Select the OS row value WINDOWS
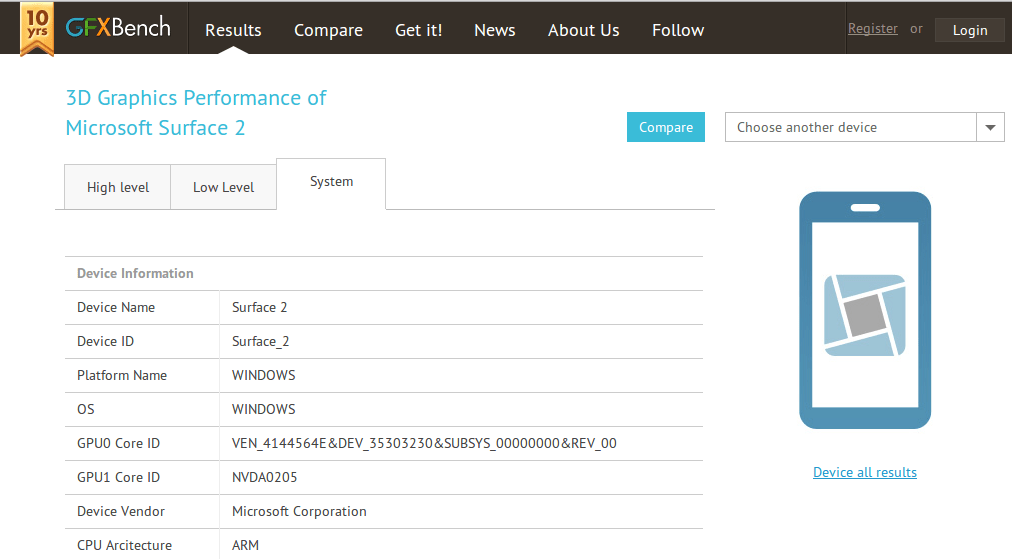This screenshot has height=559, width=1012. point(263,409)
